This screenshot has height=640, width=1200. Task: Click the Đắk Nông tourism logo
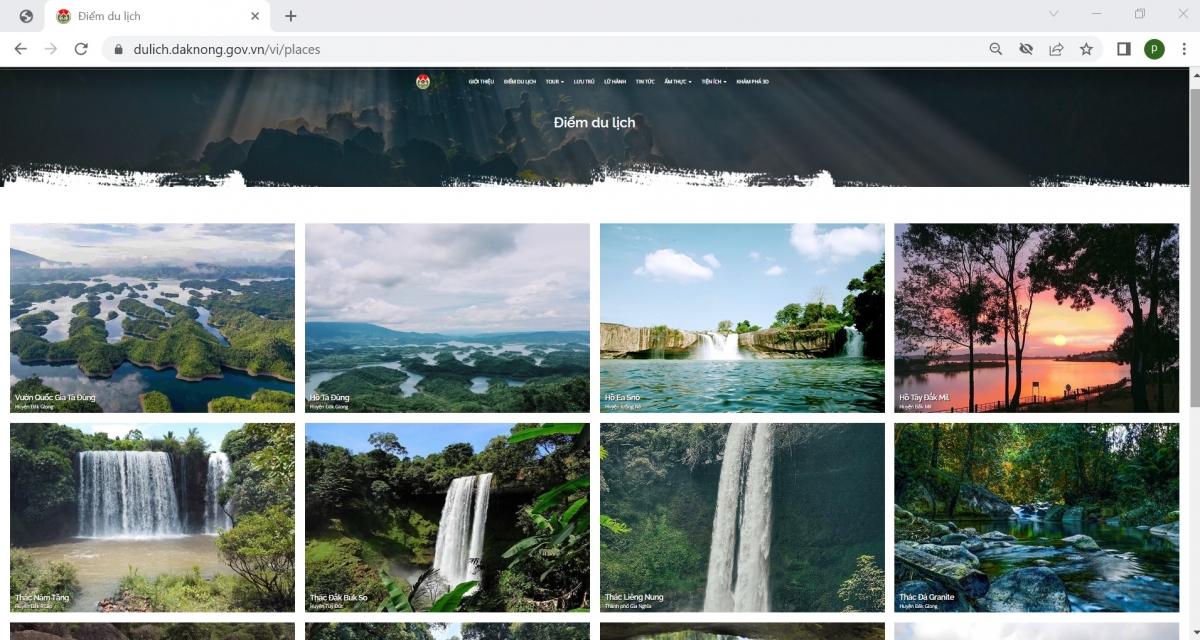(x=423, y=83)
